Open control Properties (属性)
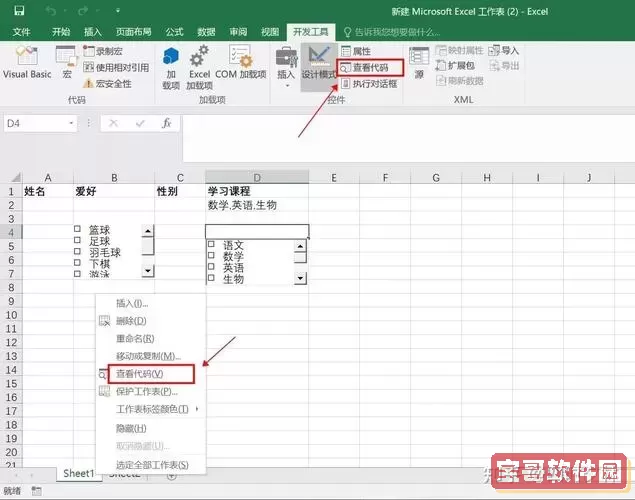This screenshot has width=635, height=500. pyautogui.click(x=356, y=51)
